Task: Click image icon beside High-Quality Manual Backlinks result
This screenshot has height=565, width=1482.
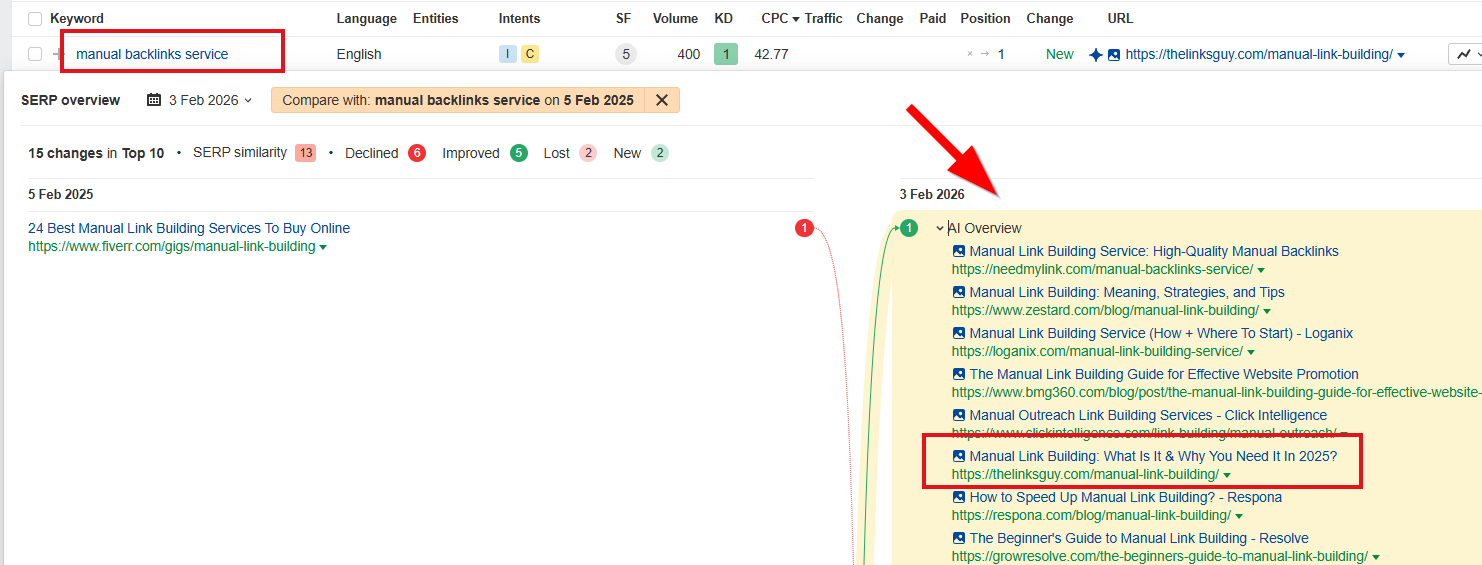Action: (x=959, y=251)
